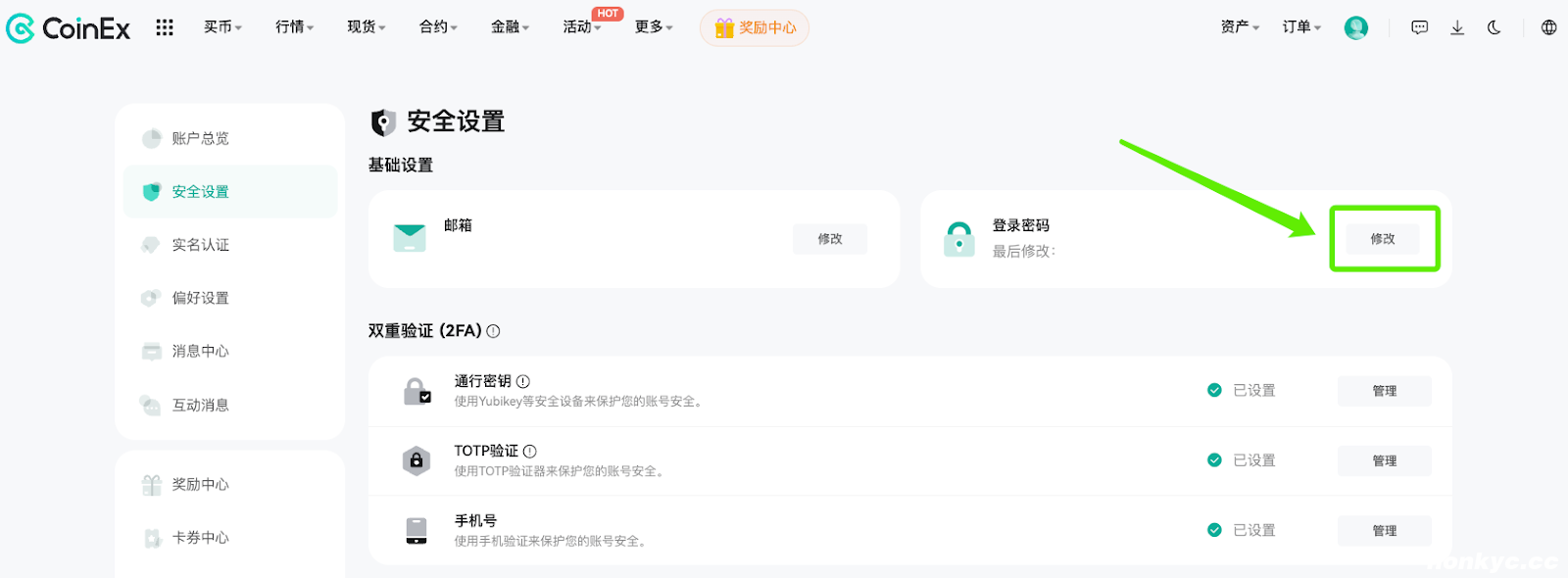Toggle dark mode moon icon

[x=1494, y=27]
